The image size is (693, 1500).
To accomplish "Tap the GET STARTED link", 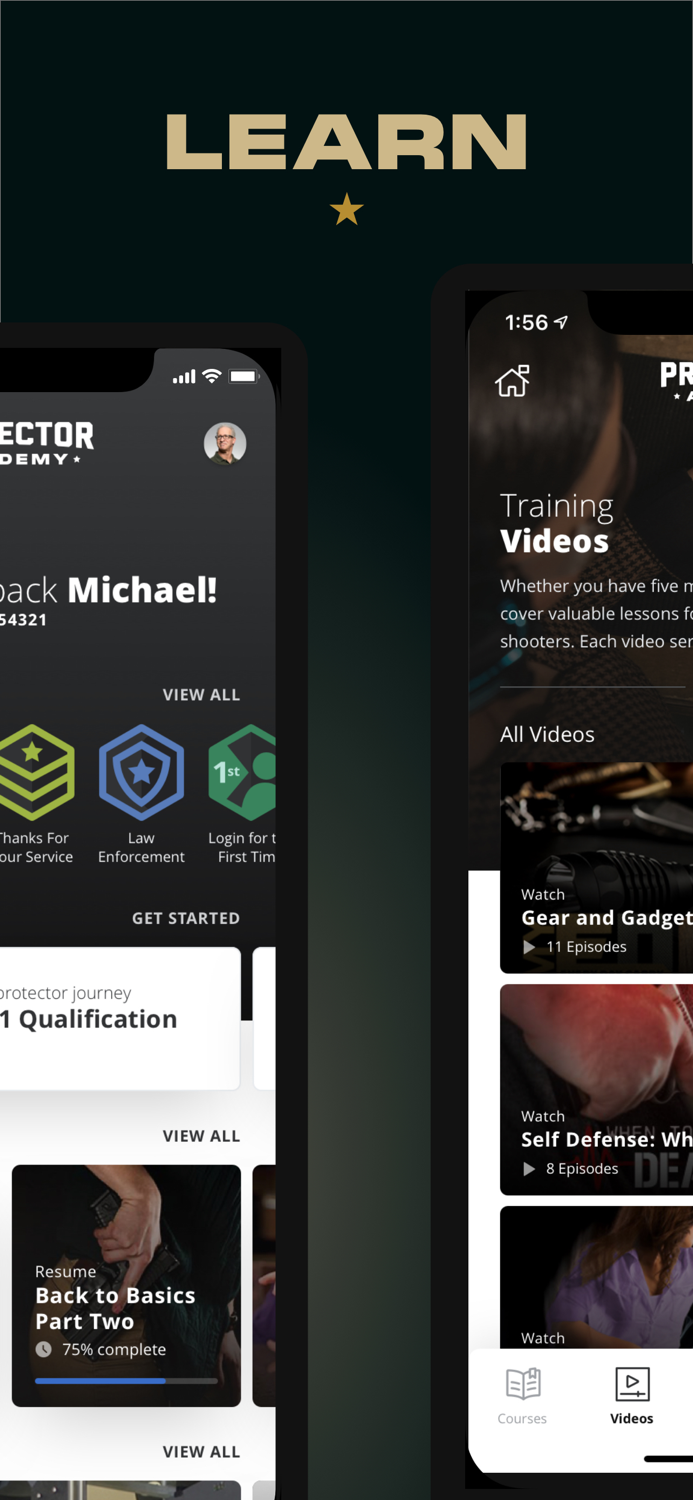I will (x=186, y=918).
